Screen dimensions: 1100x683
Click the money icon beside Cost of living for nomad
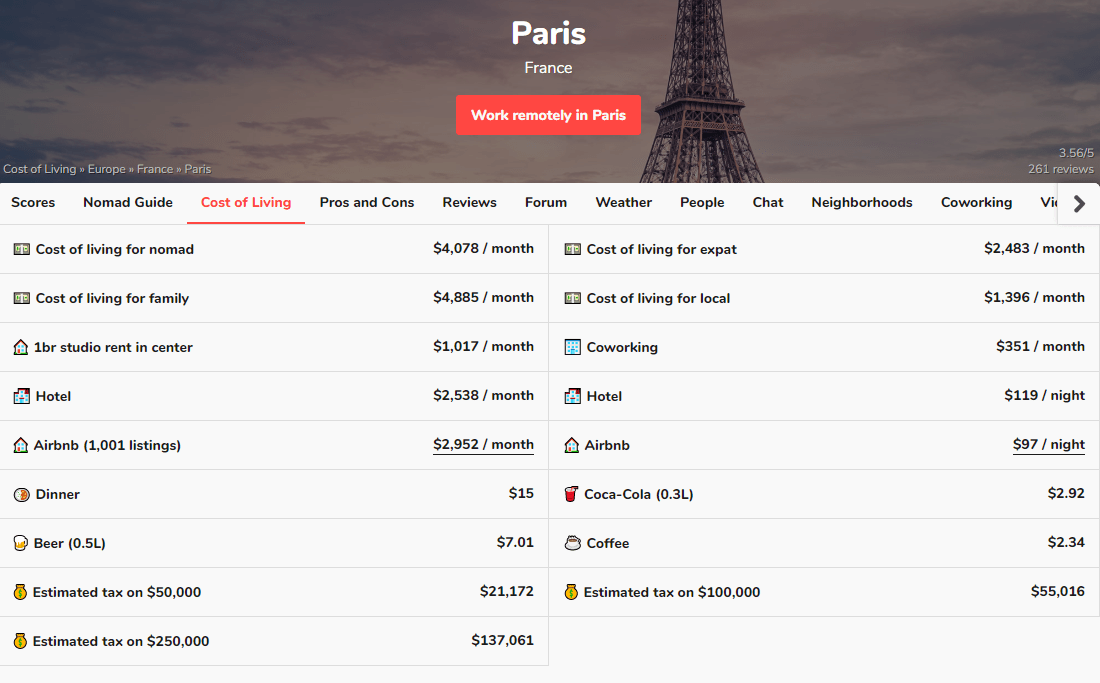22,249
